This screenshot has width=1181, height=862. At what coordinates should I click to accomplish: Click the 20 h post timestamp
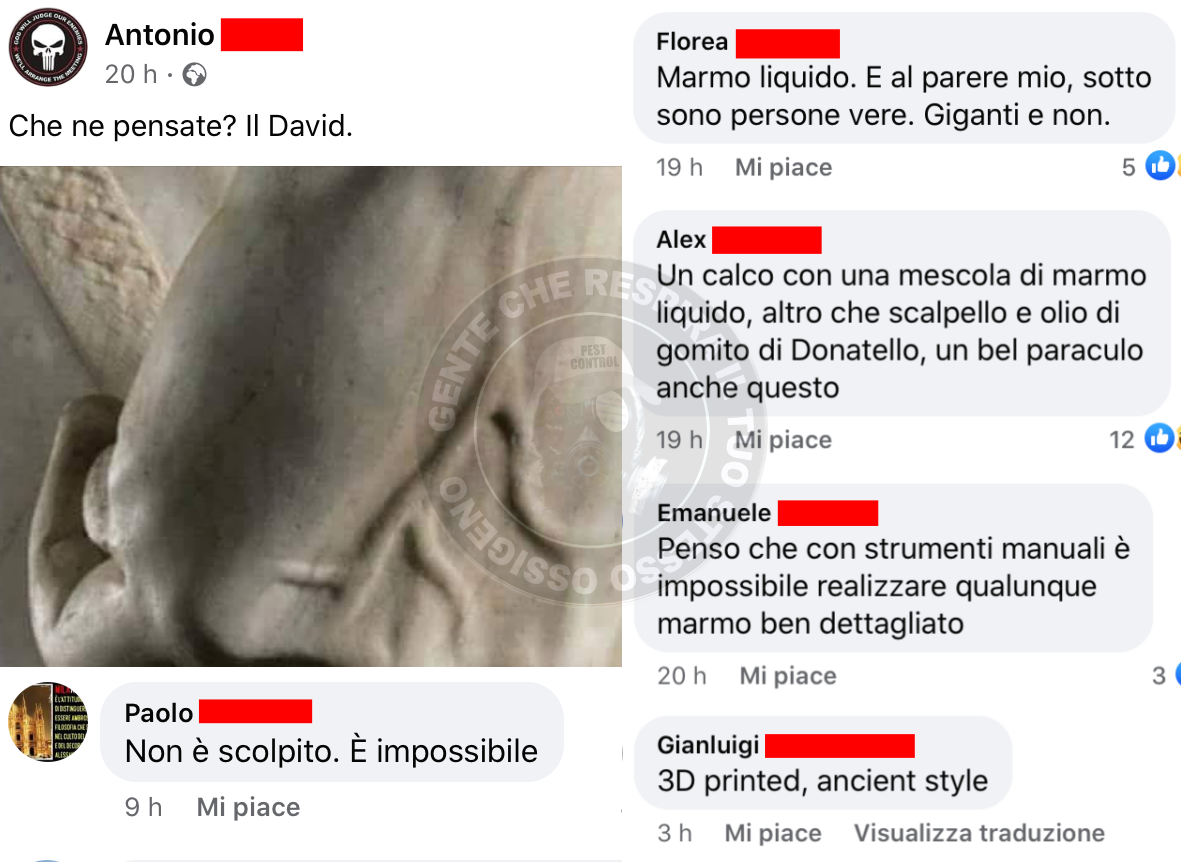point(131,75)
